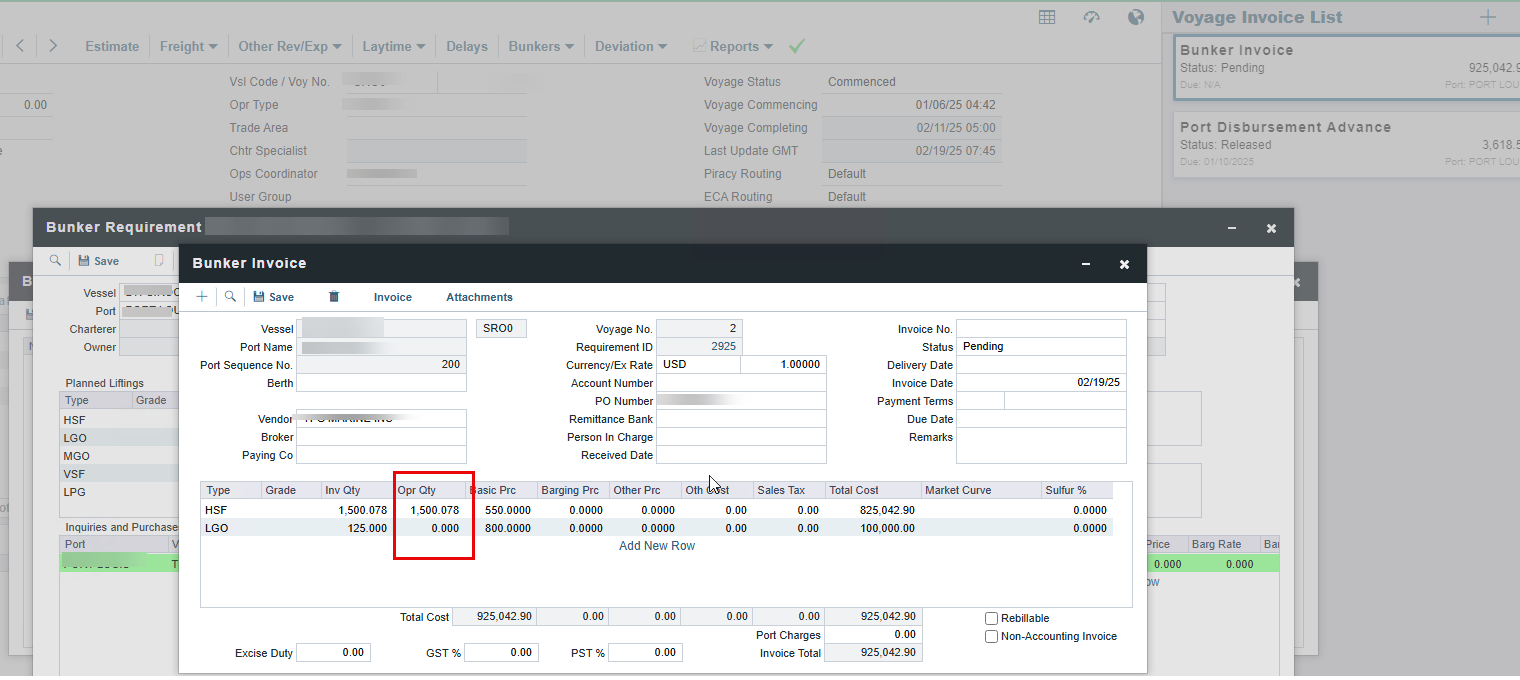This screenshot has width=1520, height=680.
Task: Open search via the magnifier icon
Action: point(230,296)
